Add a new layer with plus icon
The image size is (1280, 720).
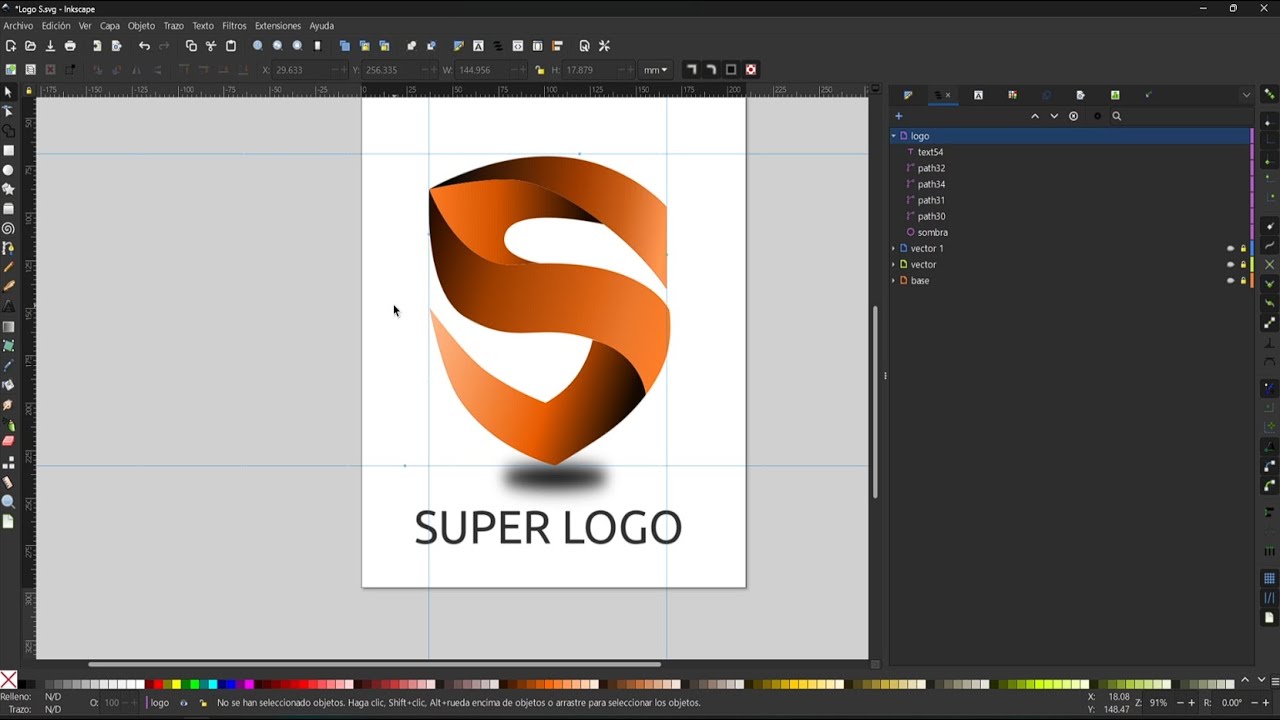[x=898, y=116]
